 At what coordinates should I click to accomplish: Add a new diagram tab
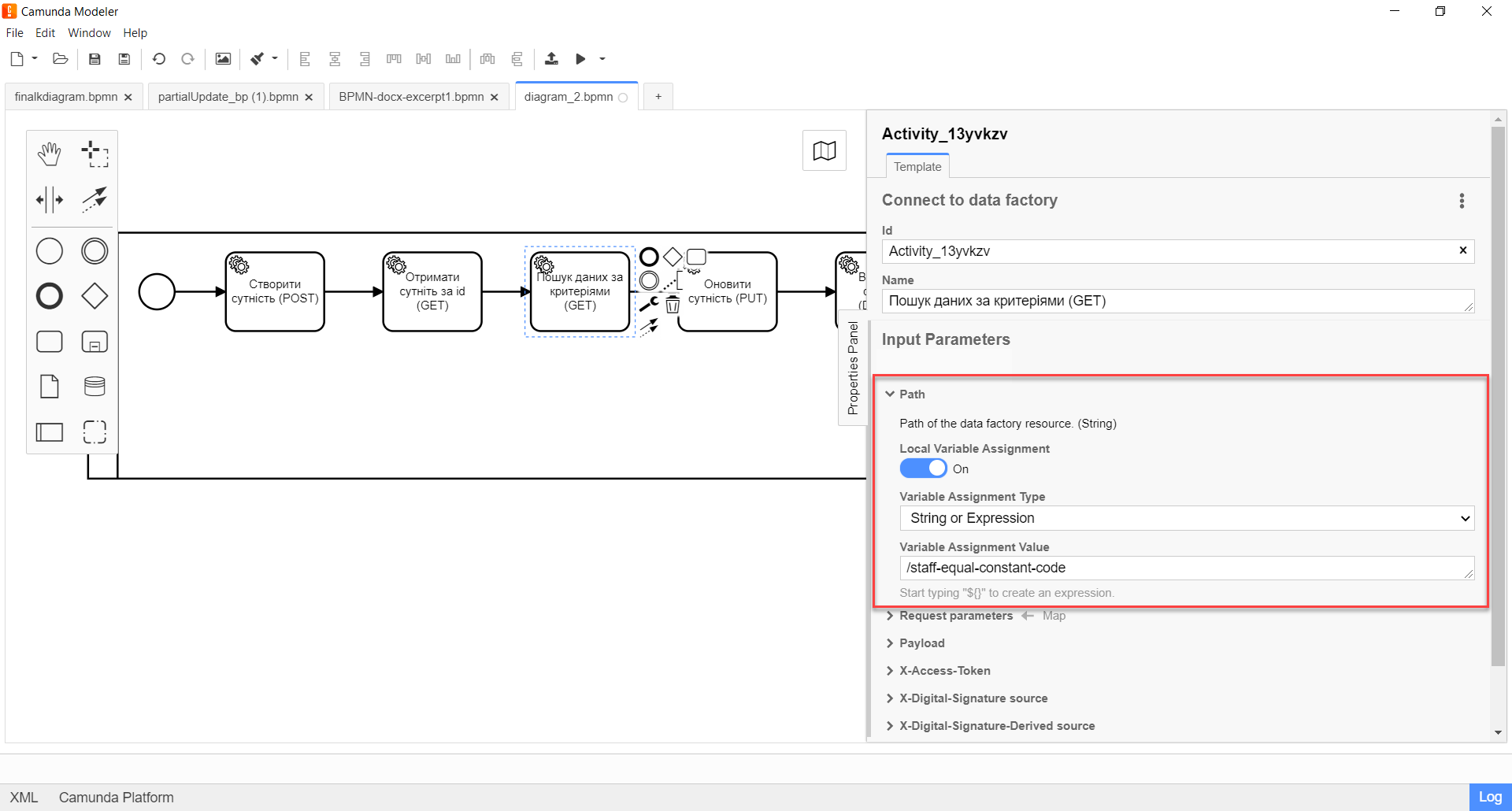[x=658, y=97]
